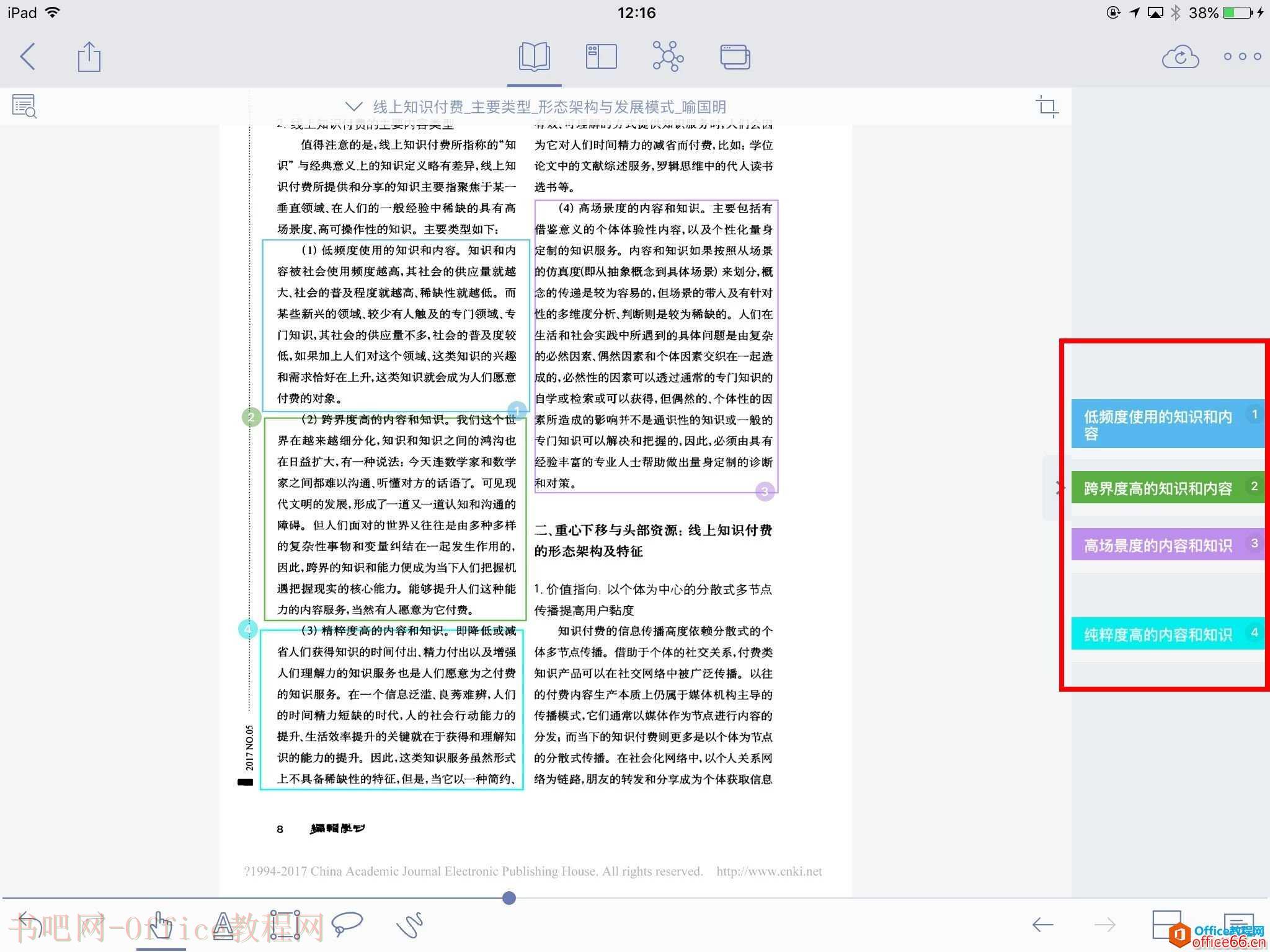Image resolution: width=1270 pixels, height=952 pixels.
Task: Tap the battery indicator in status bar
Action: (1238, 12)
